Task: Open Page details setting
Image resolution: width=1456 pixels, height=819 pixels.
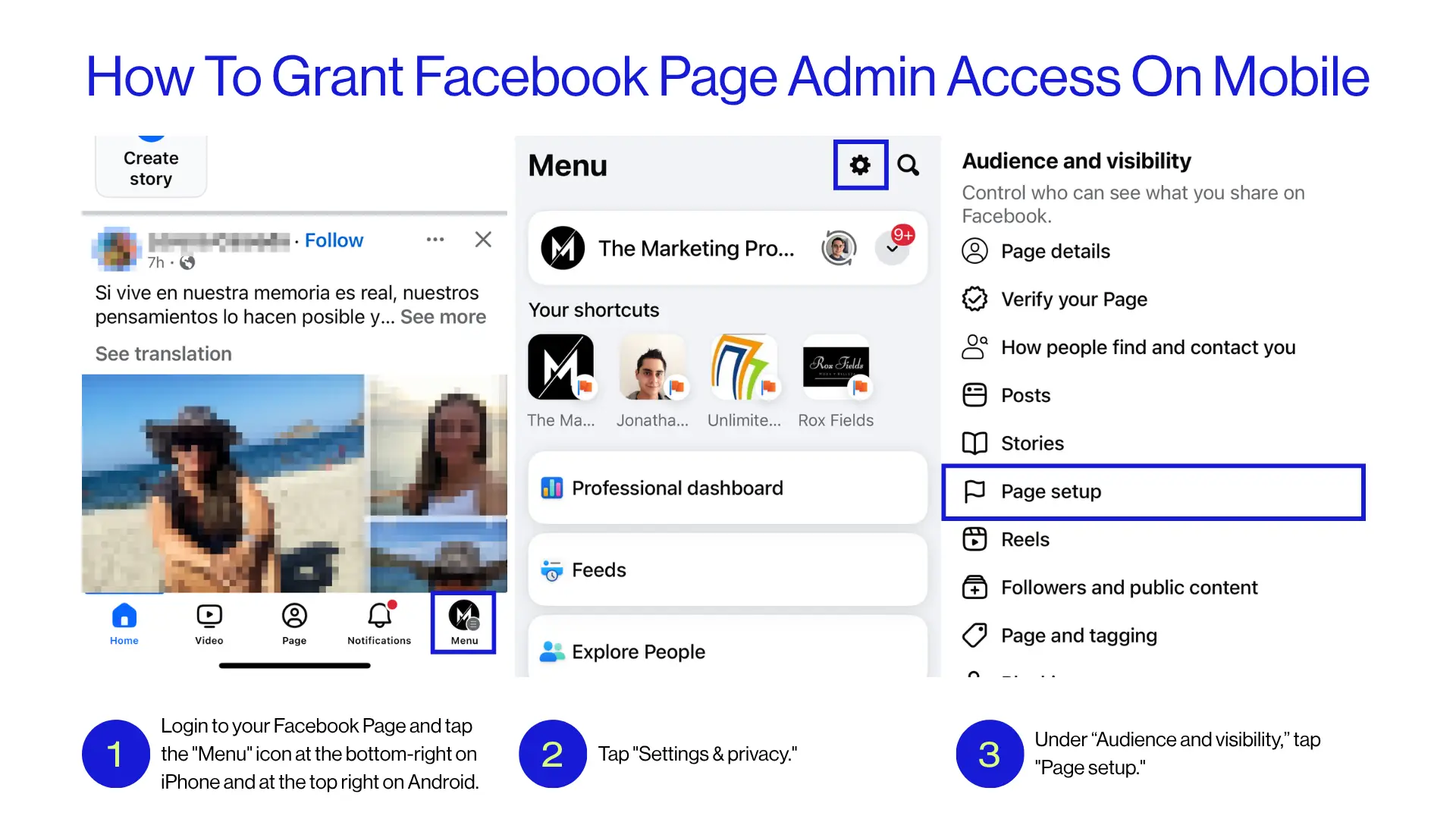Action: click(x=1153, y=251)
